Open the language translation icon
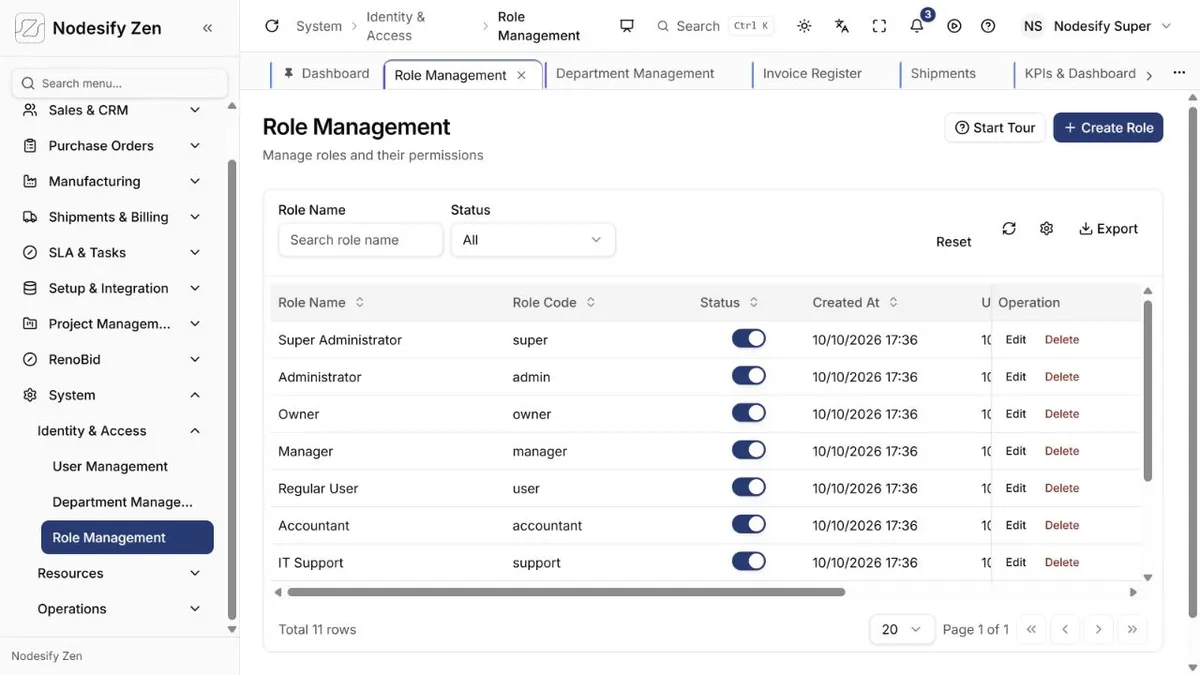This screenshot has width=1200, height=675. click(842, 26)
